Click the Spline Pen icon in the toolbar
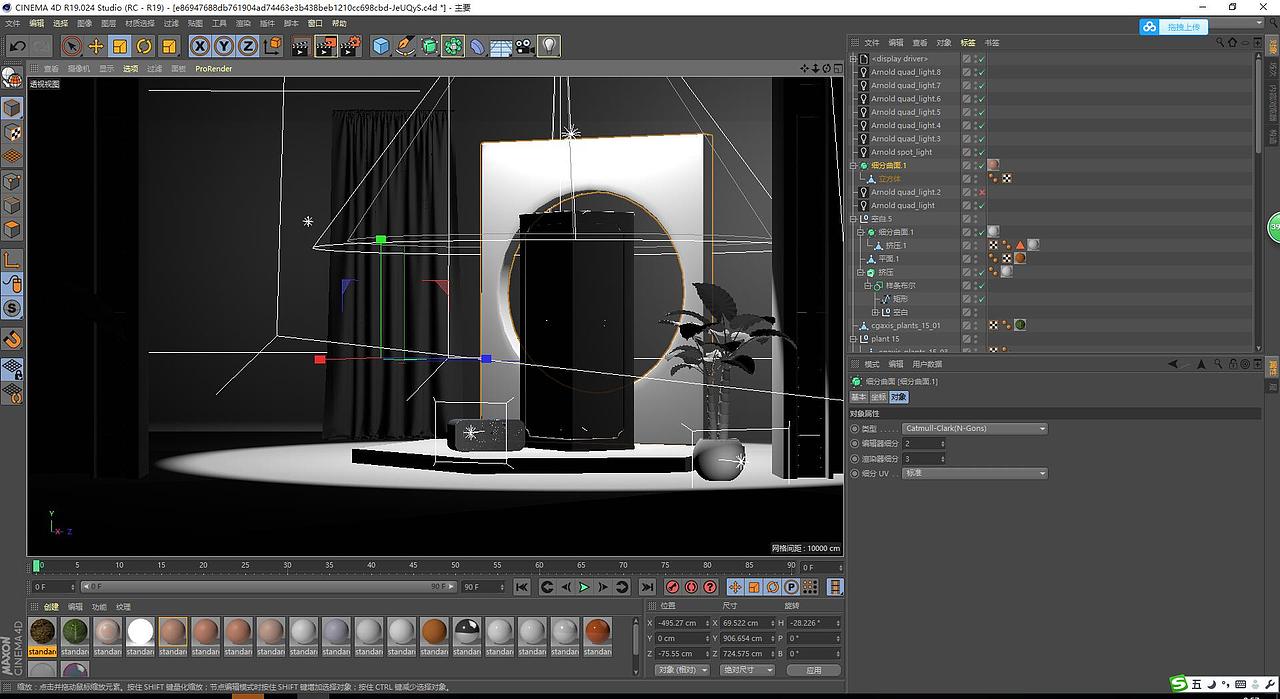 tap(404, 45)
